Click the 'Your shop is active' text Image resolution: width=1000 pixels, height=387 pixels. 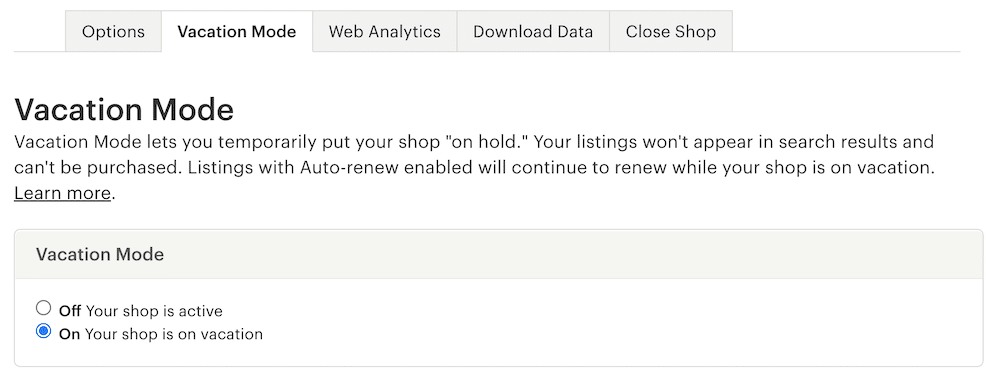(154, 311)
